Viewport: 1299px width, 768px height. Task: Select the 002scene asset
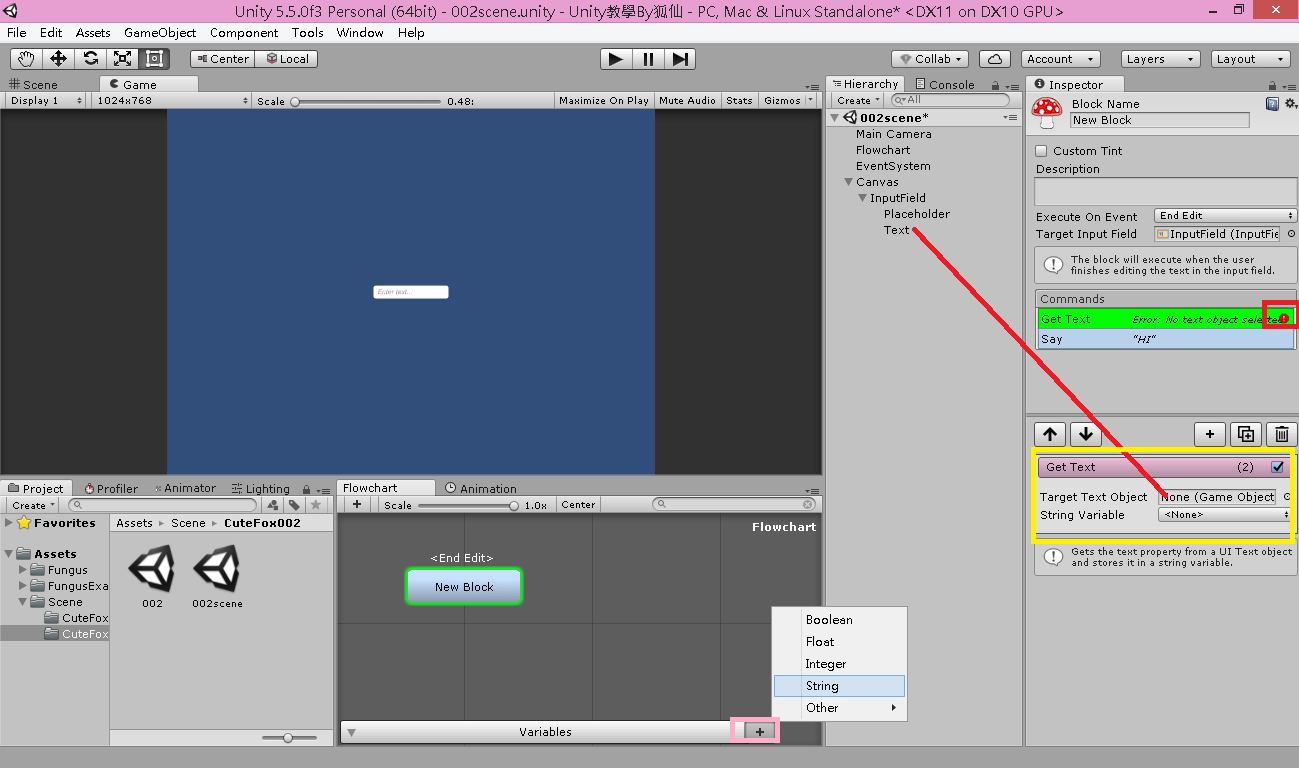217,577
